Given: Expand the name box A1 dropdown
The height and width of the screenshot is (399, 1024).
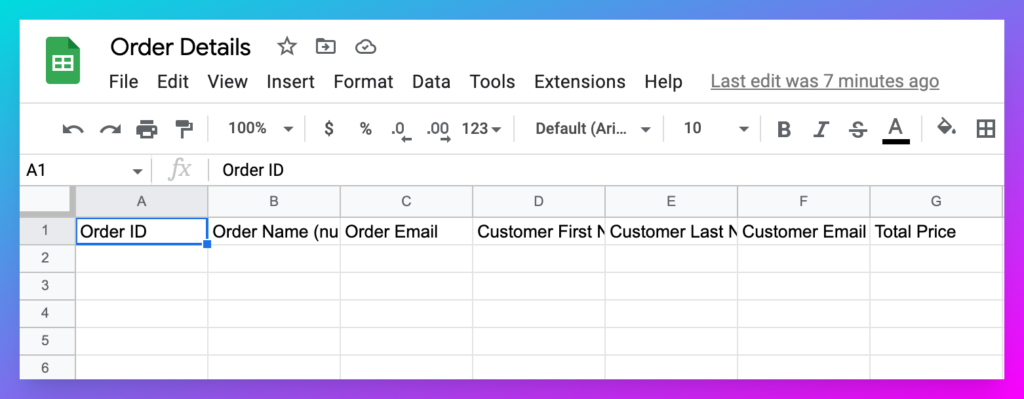Looking at the screenshot, I should (137, 172).
